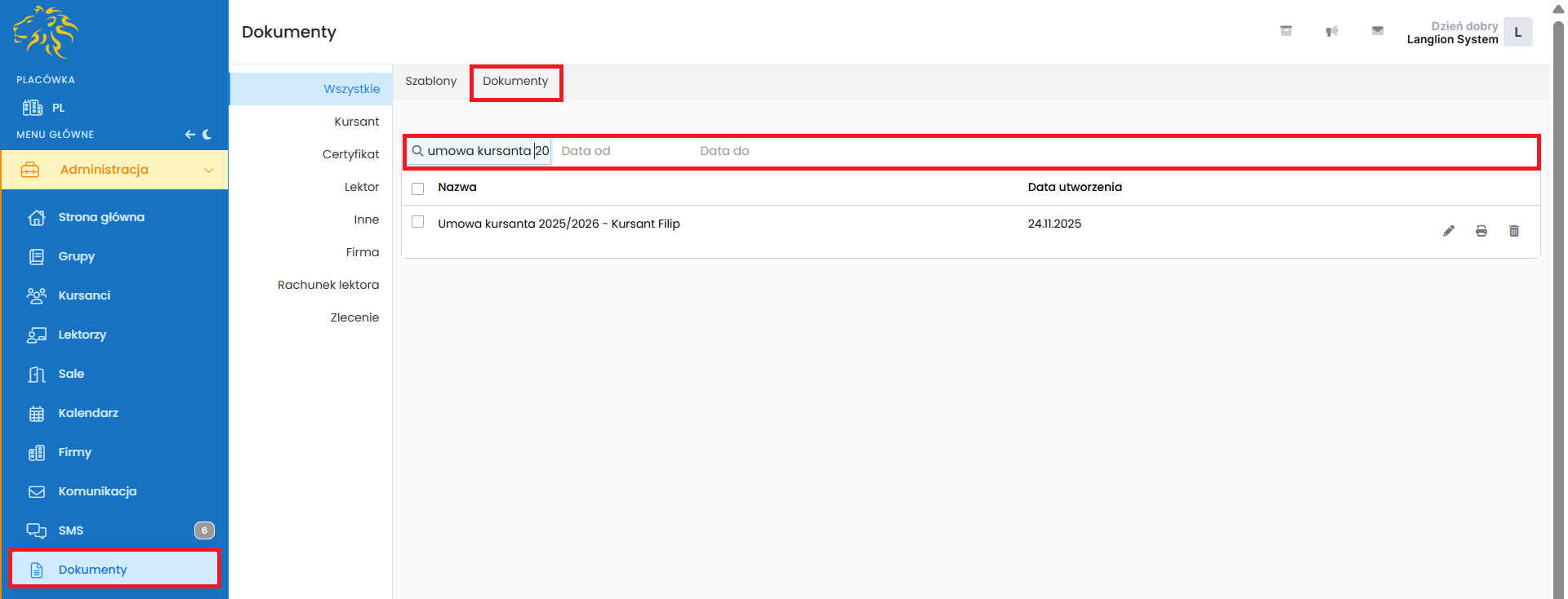Go to Kalendarz in the sidebar

88,413
